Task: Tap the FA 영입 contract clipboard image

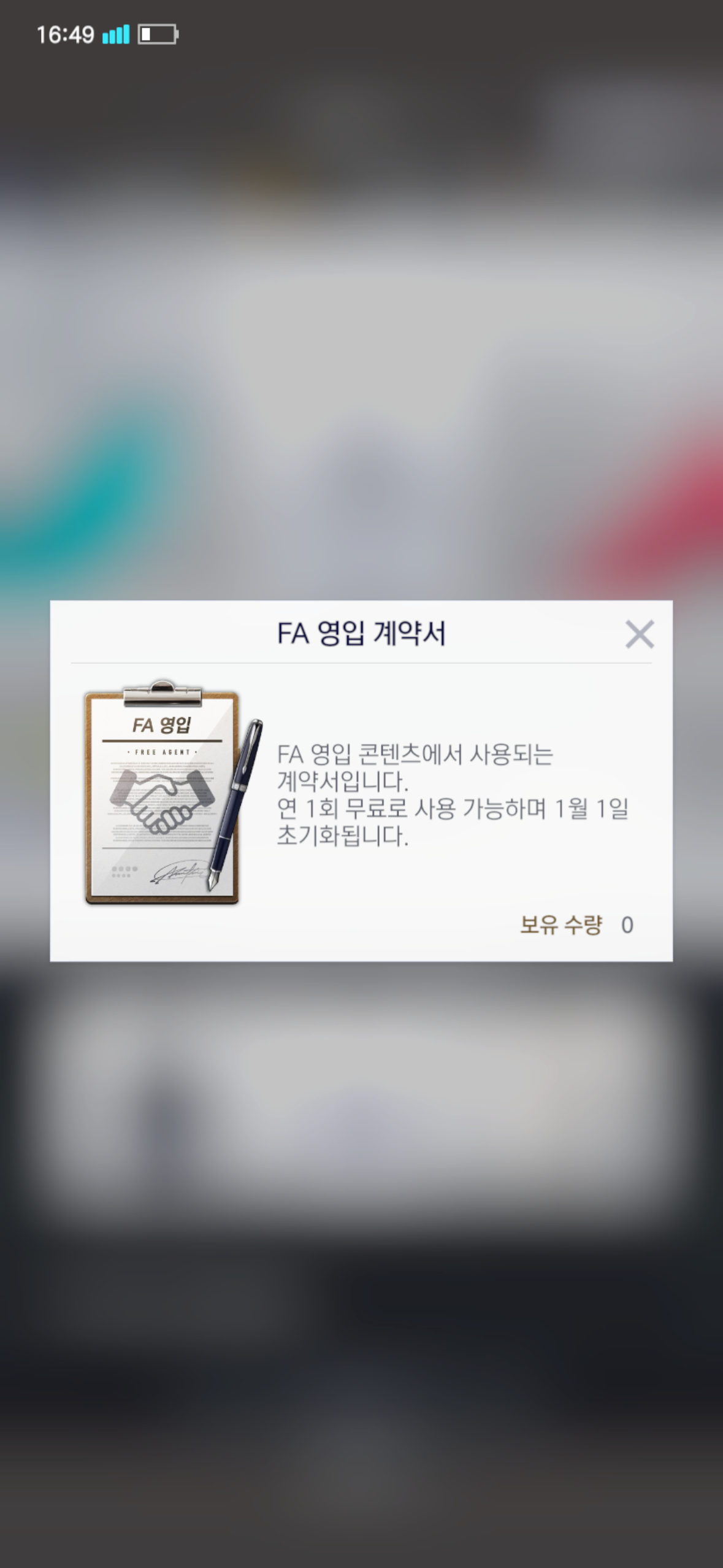Action: 162,792
